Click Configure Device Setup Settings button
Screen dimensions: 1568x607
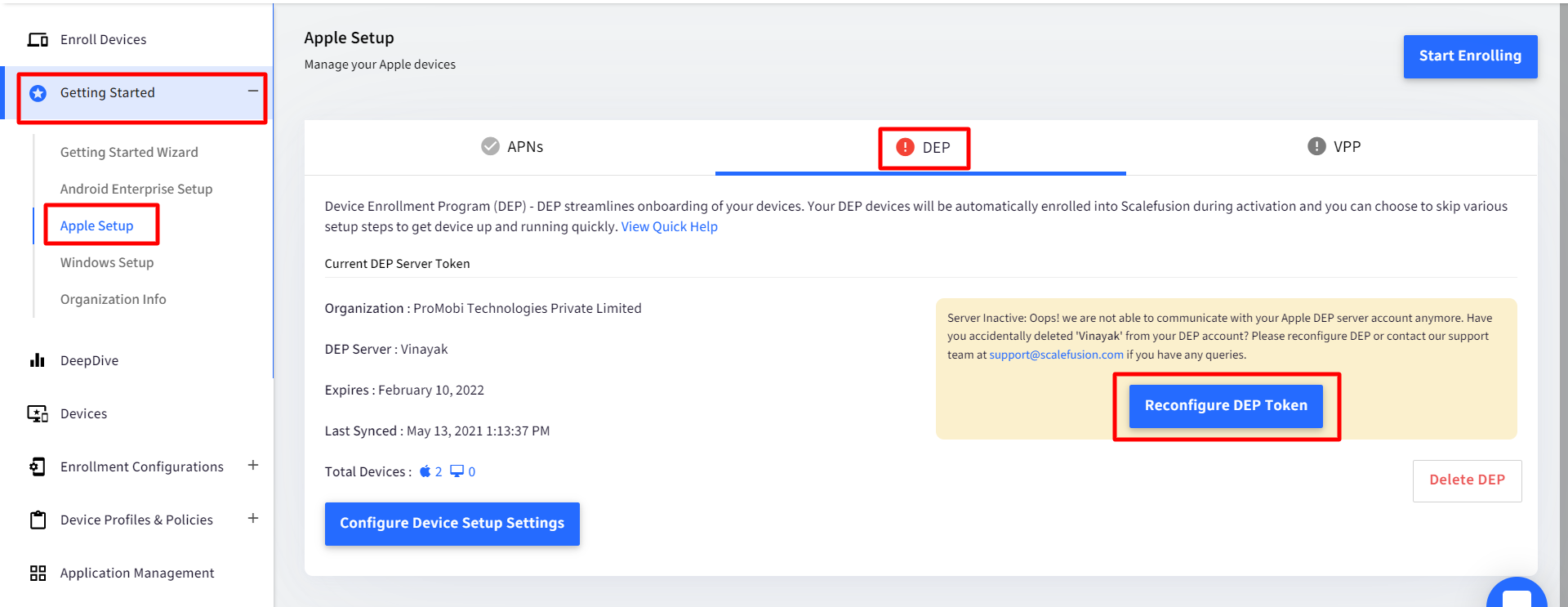pyautogui.click(x=452, y=524)
